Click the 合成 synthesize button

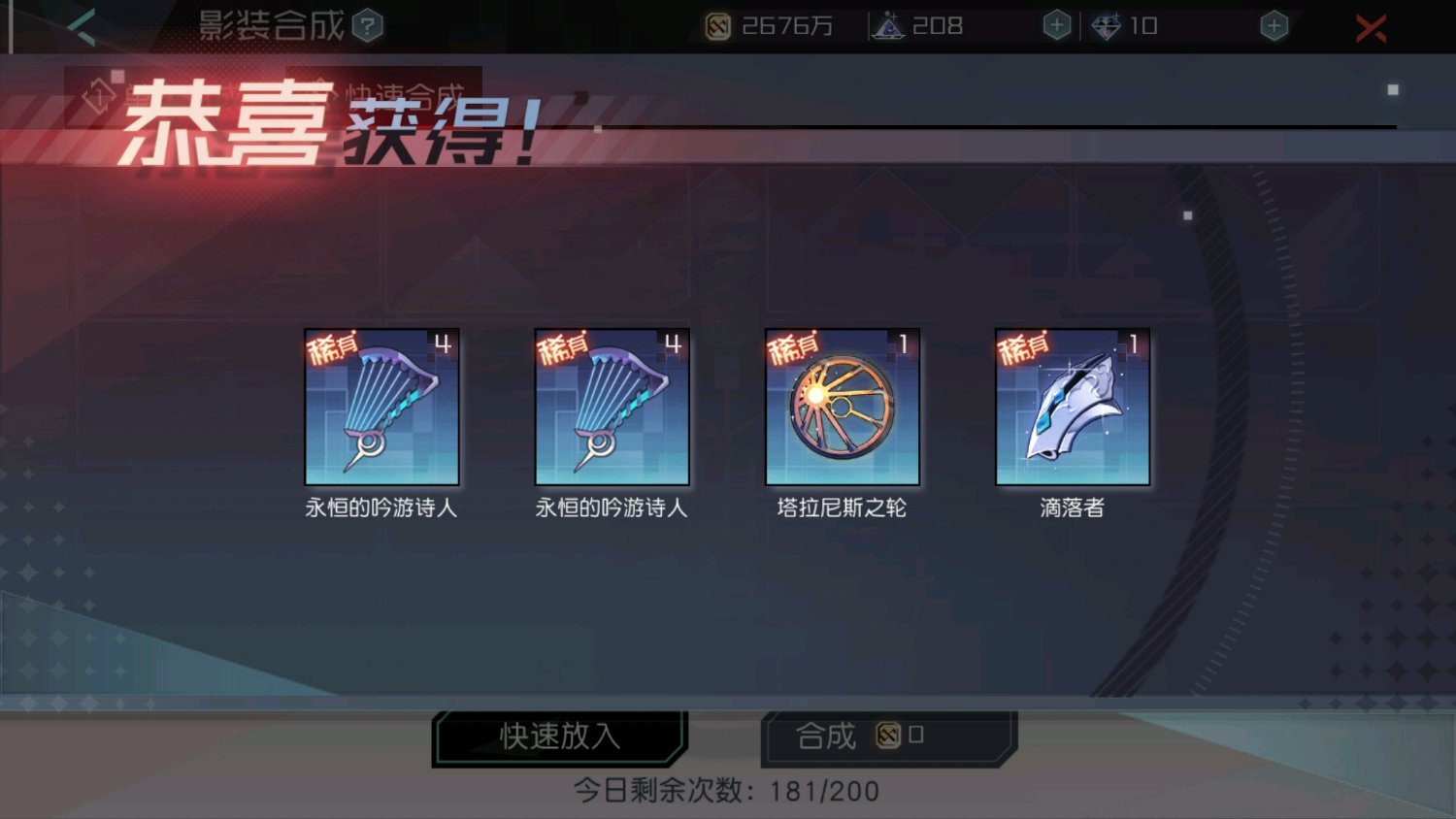click(889, 737)
